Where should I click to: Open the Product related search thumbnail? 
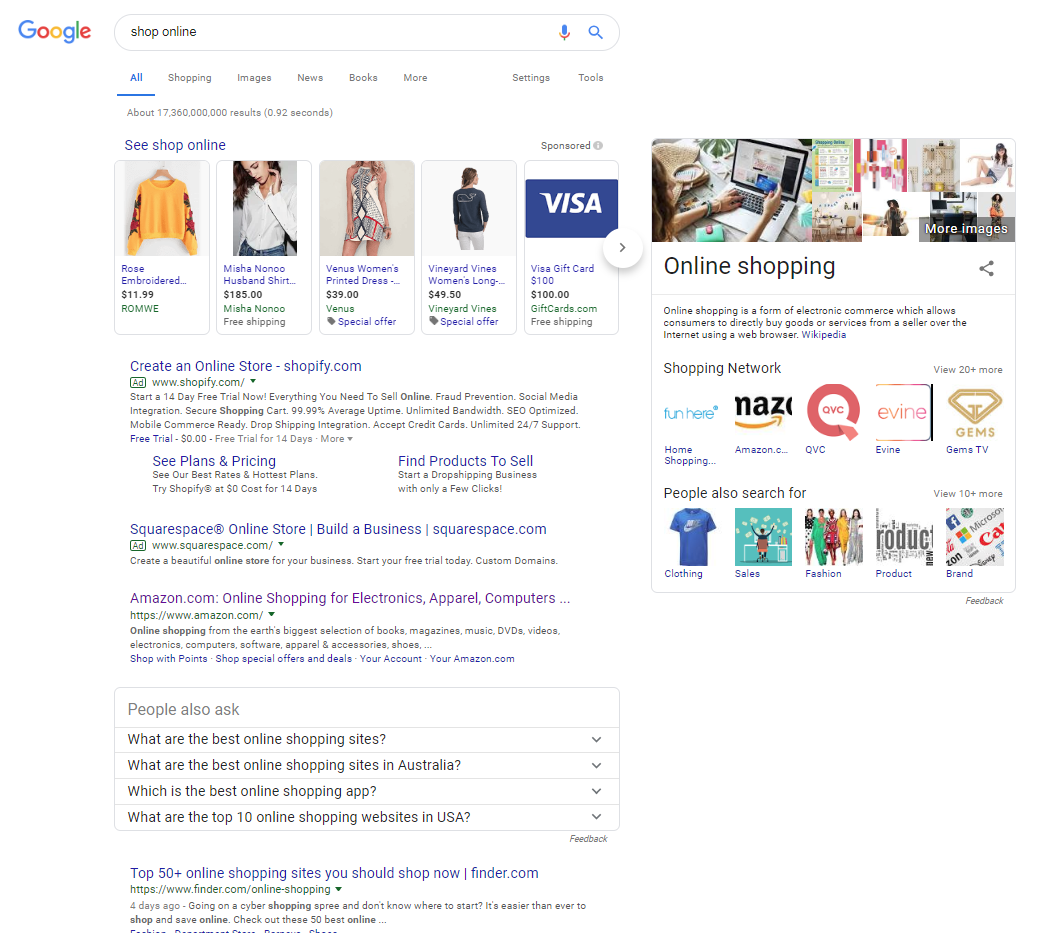pos(904,537)
